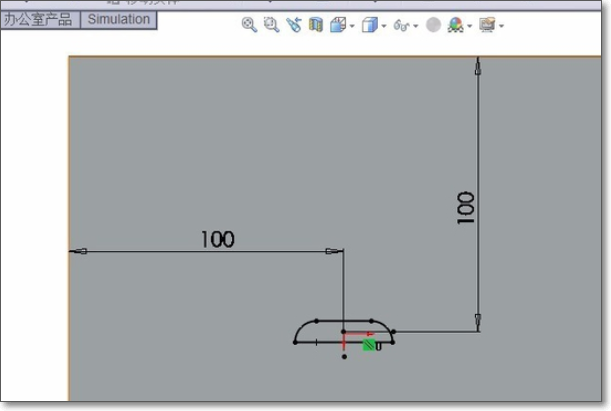This screenshot has height=411, width=611.
Task: Click the green sketch relation icon
Action: pyautogui.click(x=369, y=345)
